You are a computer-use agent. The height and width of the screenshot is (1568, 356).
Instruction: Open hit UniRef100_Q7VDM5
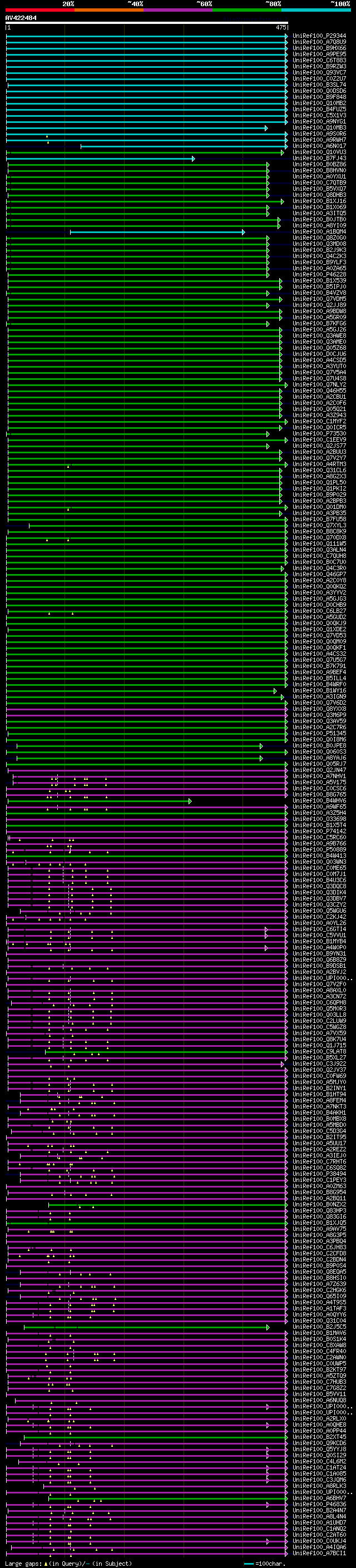pyautogui.click(x=319, y=299)
